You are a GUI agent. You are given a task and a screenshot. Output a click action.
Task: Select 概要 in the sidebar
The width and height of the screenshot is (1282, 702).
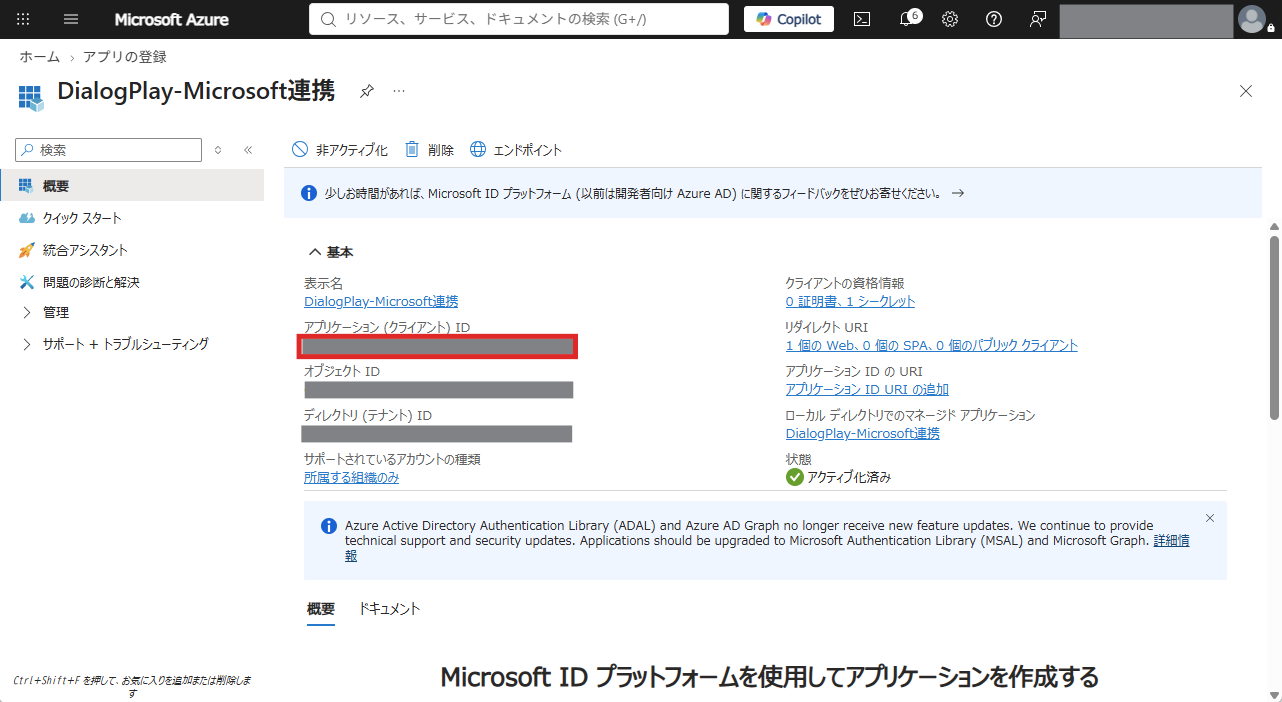[132, 186]
